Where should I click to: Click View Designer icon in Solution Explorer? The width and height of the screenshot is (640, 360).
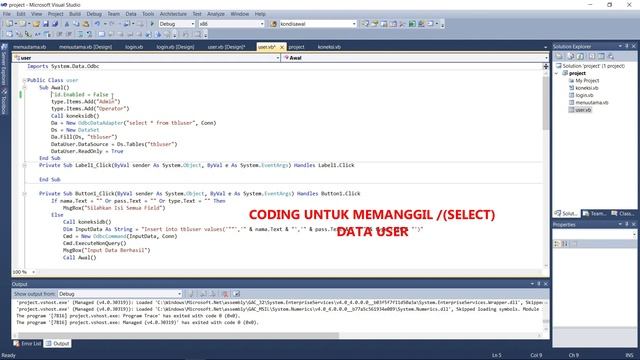click(x=601, y=56)
